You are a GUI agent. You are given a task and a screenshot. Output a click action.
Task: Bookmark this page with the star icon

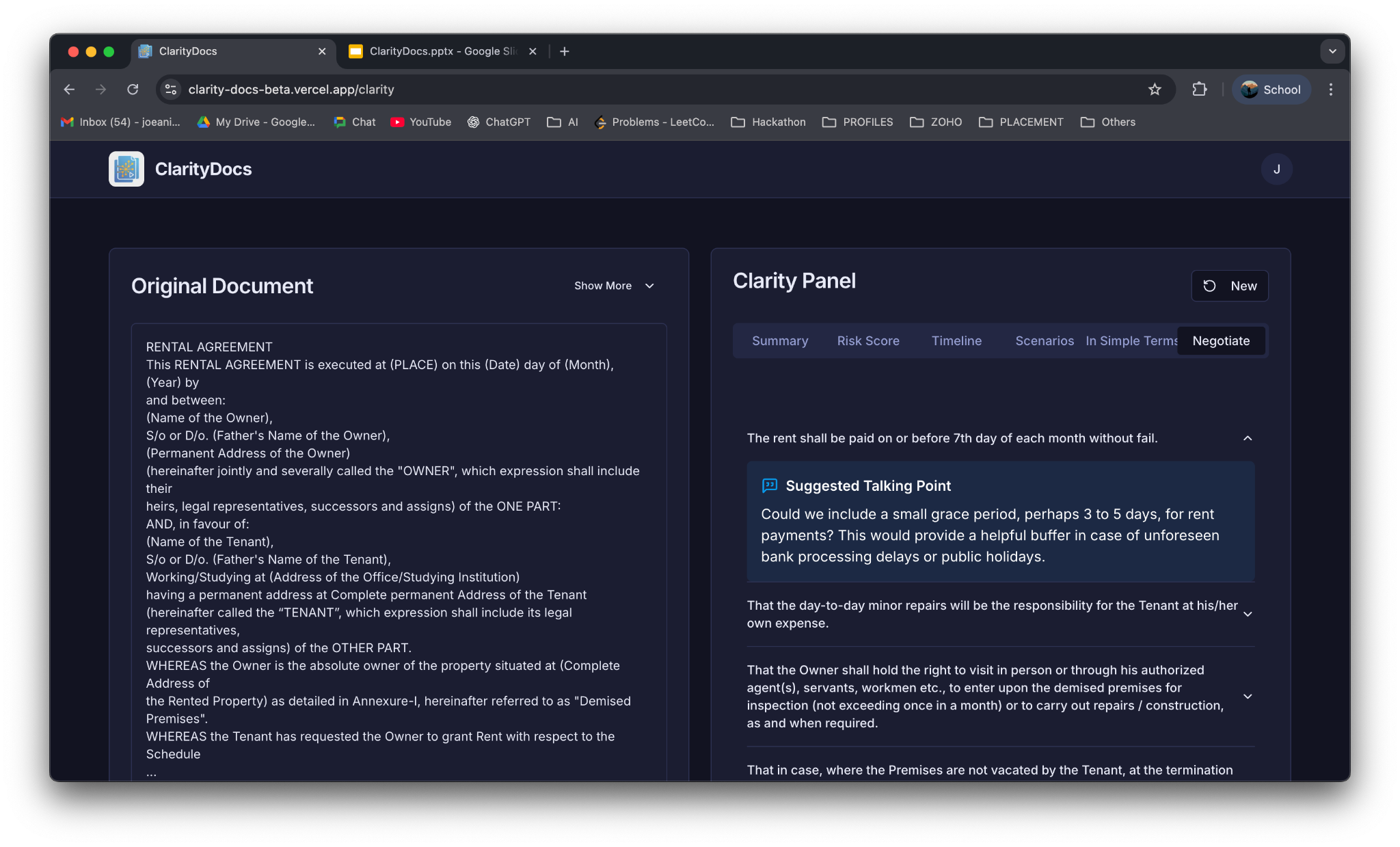(x=1155, y=90)
